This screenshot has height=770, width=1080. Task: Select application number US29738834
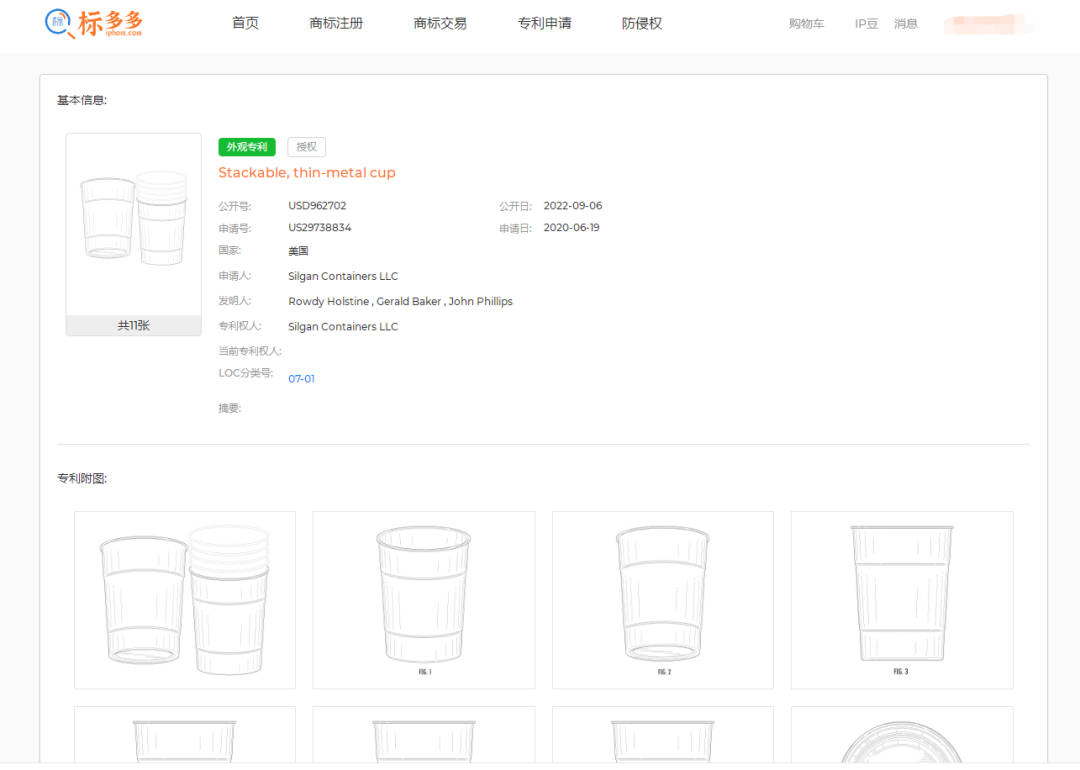click(x=320, y=227)
